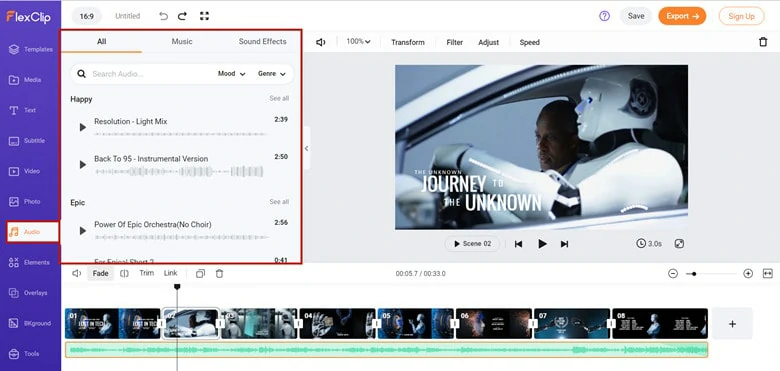Open the Elements sidebar panel
The height and width of the screenshot is (371, 780).
click(x=30, y=263)
